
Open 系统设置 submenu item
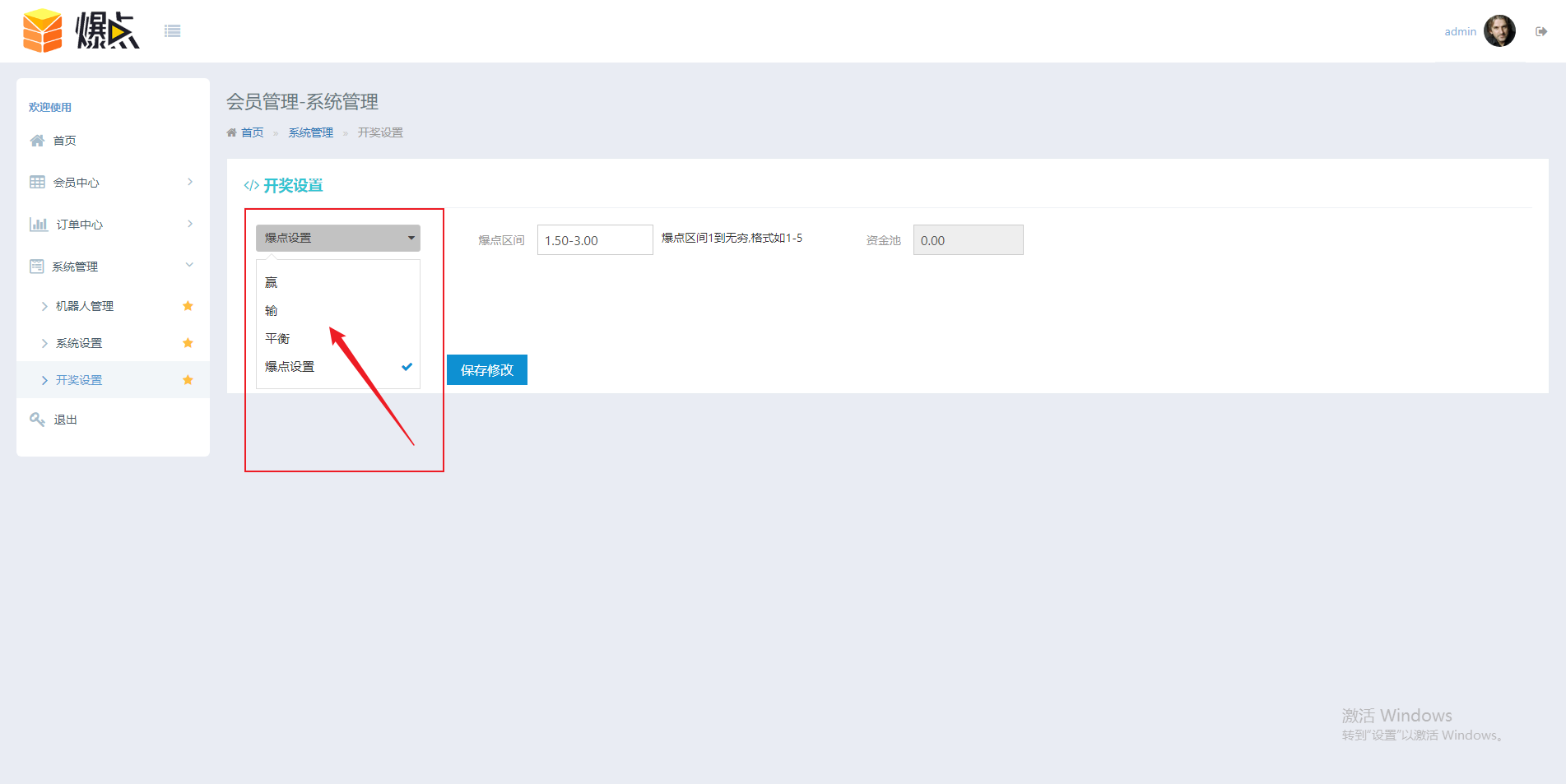(x=79, y=343)
